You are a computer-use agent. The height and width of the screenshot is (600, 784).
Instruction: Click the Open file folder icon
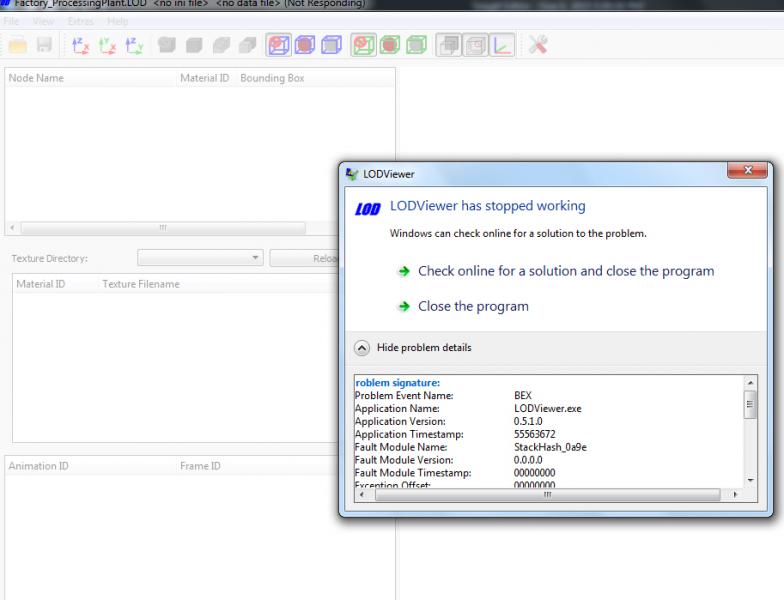(x=18, y=45)
